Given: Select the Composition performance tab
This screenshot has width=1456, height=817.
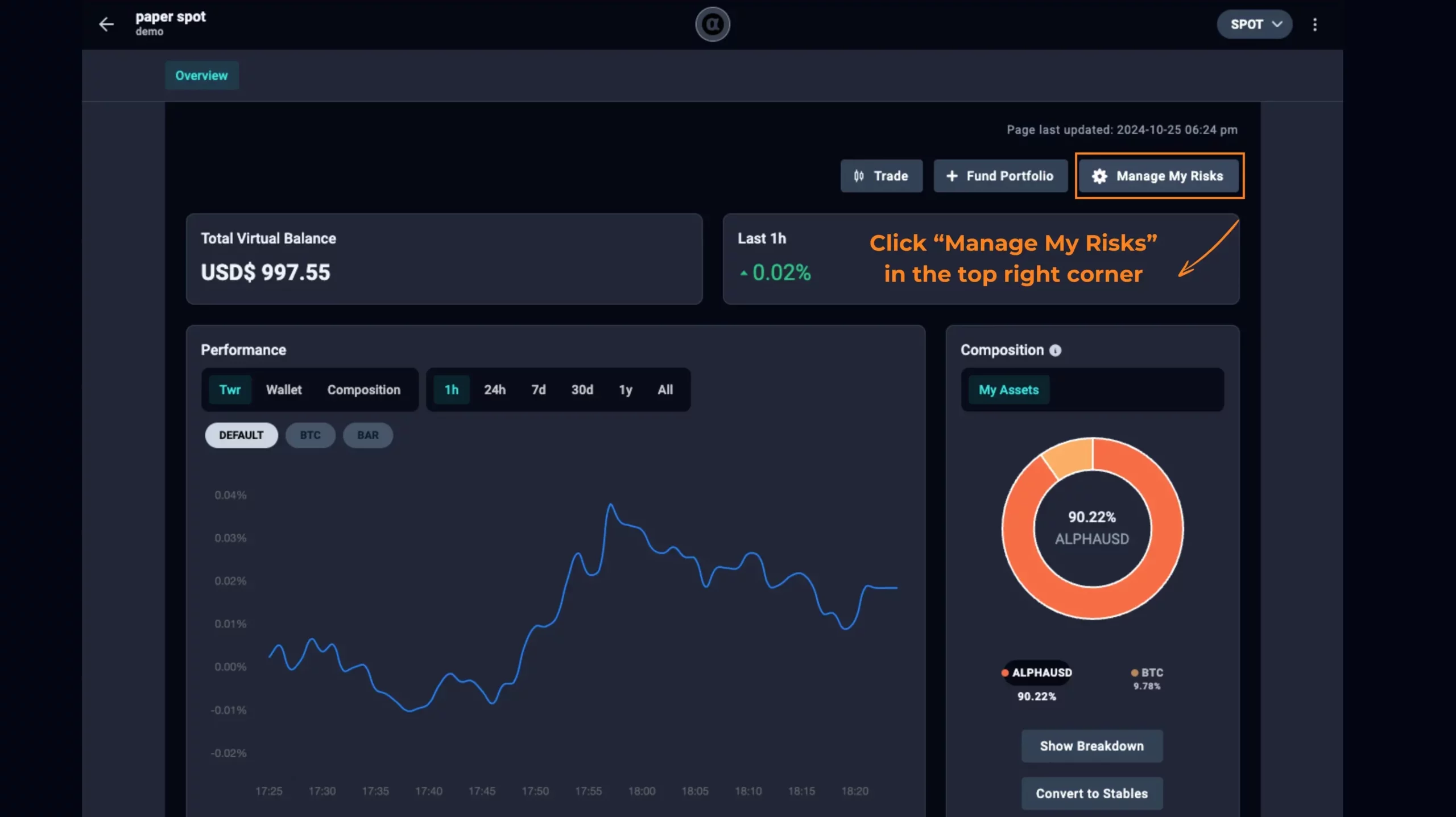Looking at the screenshot, I should pyautogui.click(x=363, y=390).
